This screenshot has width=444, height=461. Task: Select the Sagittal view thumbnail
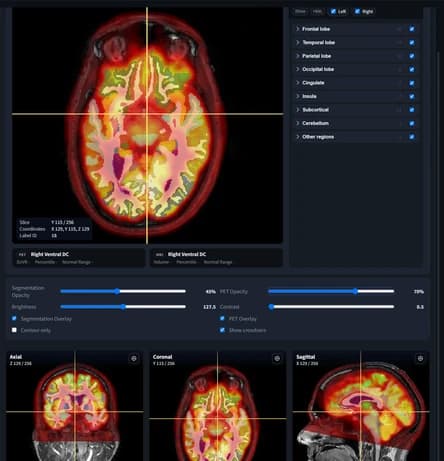pos(361,406)
